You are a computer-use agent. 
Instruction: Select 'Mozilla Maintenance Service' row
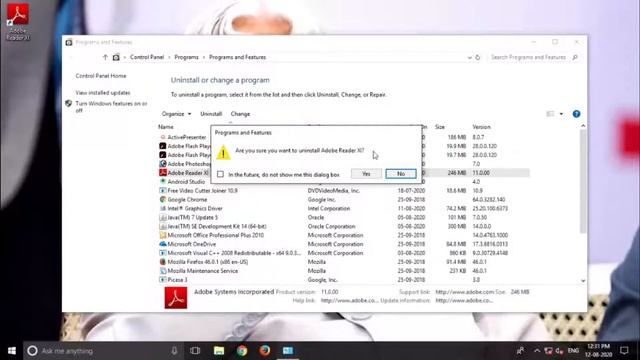pyautogui.click(x=344, y=271)
